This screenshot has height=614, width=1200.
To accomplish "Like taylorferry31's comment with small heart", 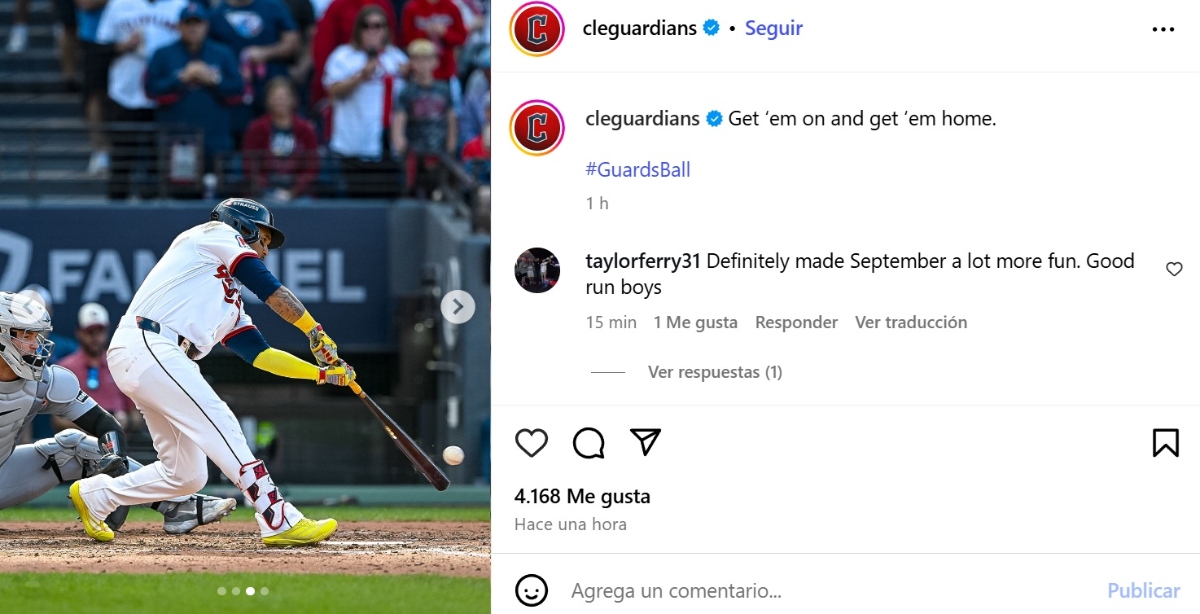I will [x=1174, y=269].
